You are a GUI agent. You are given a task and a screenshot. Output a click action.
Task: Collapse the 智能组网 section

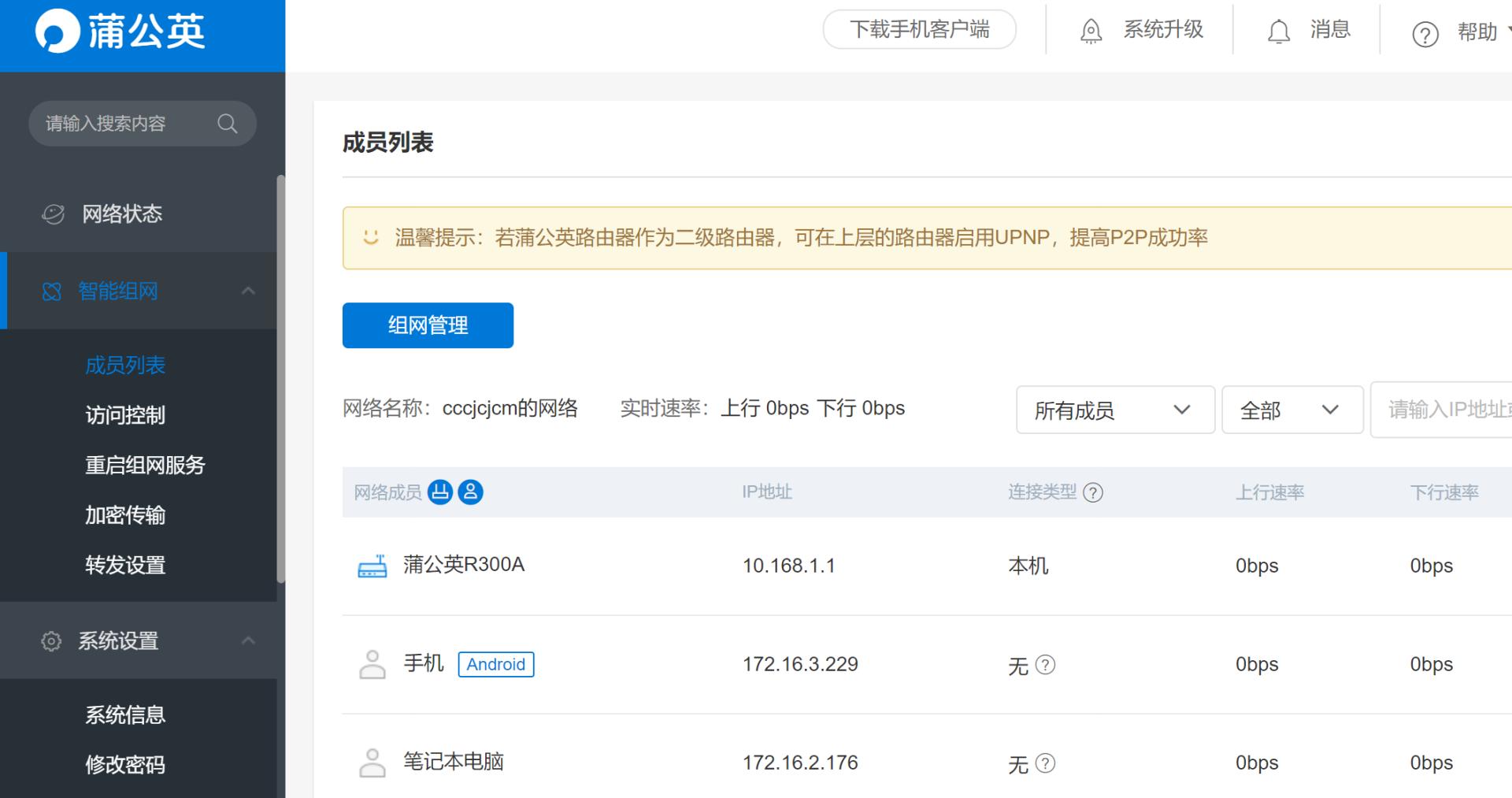pyautogui.click(x=249, y=291)
